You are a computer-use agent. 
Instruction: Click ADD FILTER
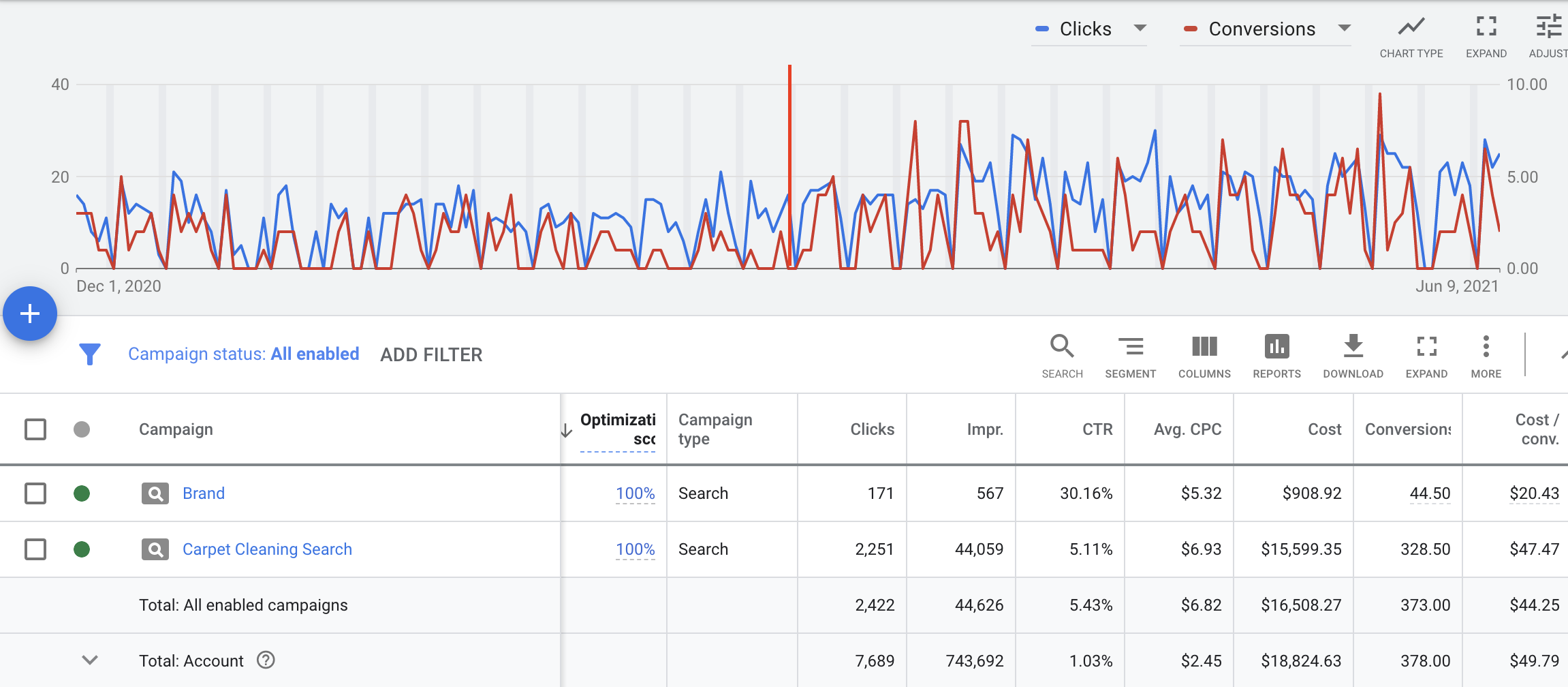431,354
